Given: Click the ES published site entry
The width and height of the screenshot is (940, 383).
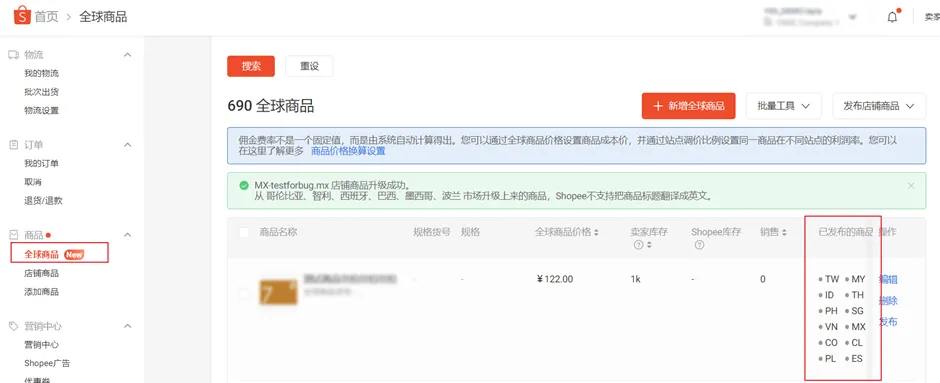Looking at the screenshot, I should (x=854, y=359).
